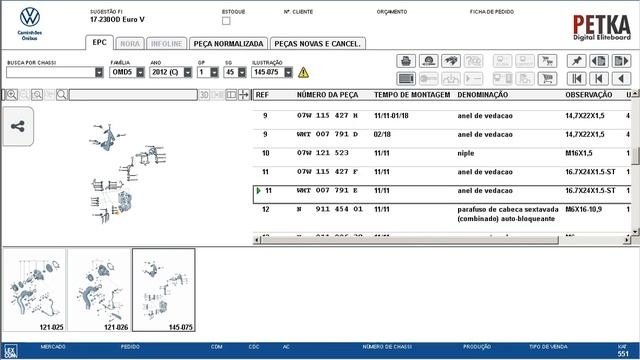The height and width of the screenshot is (360, 640).
Task: Select part number 07W 115 427 H
Action: [x=327, y=116]
